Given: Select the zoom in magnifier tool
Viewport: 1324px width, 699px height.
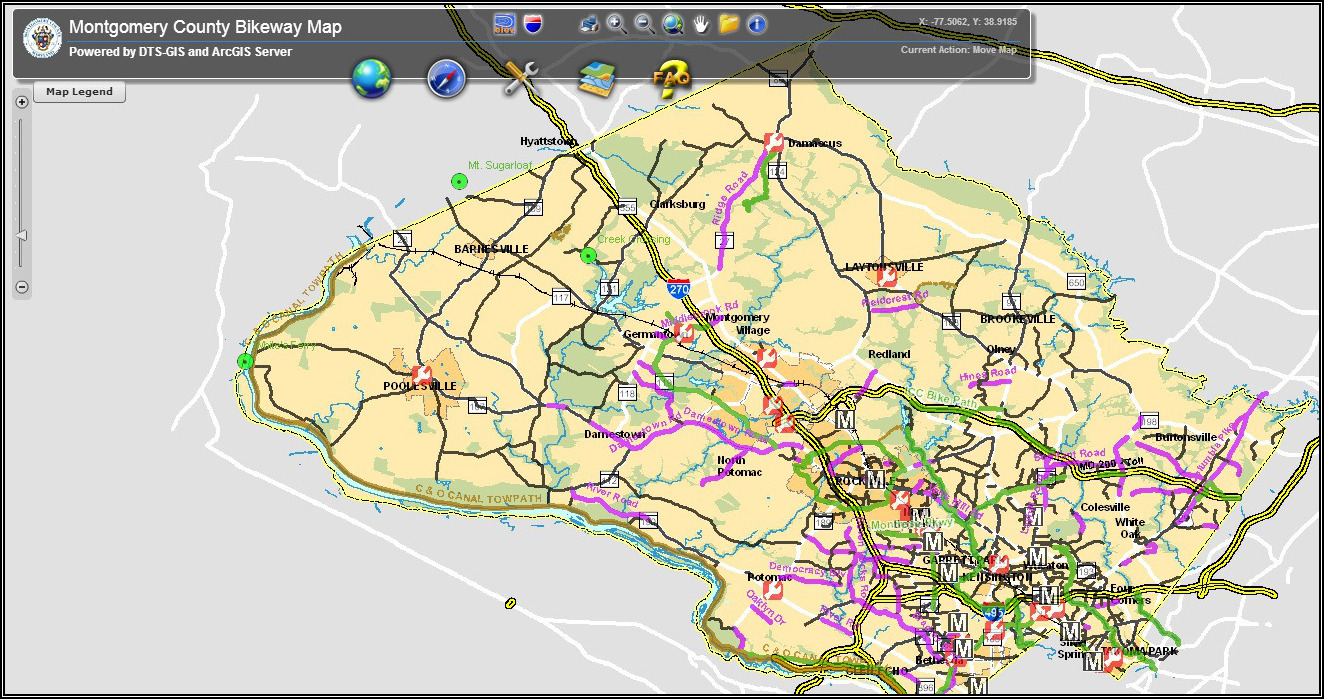Looking at the screenshot, I should (617, 24).
